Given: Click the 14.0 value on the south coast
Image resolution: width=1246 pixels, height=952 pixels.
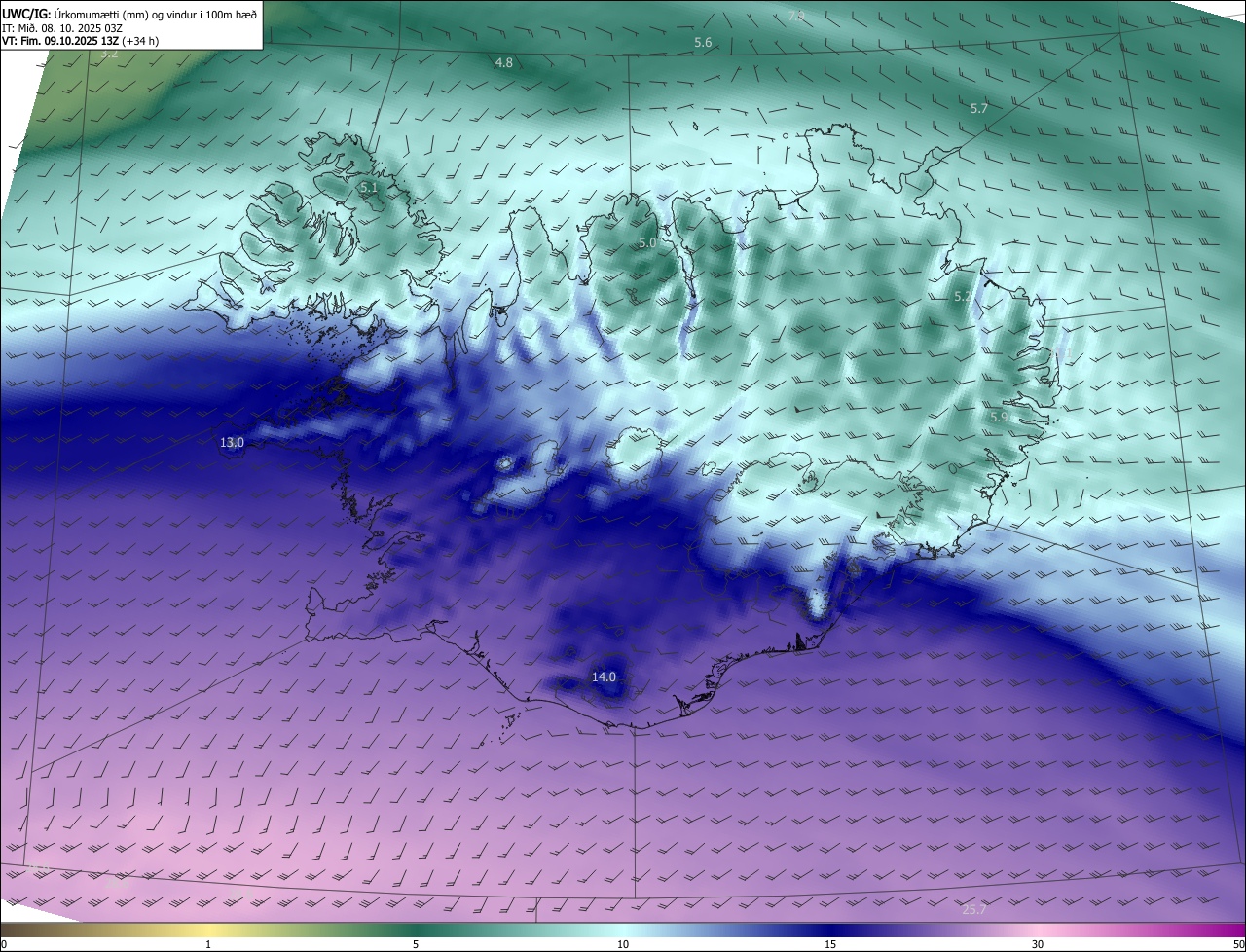Looking at the screenshot, I should pyautogui.click(x=605, y=677).
